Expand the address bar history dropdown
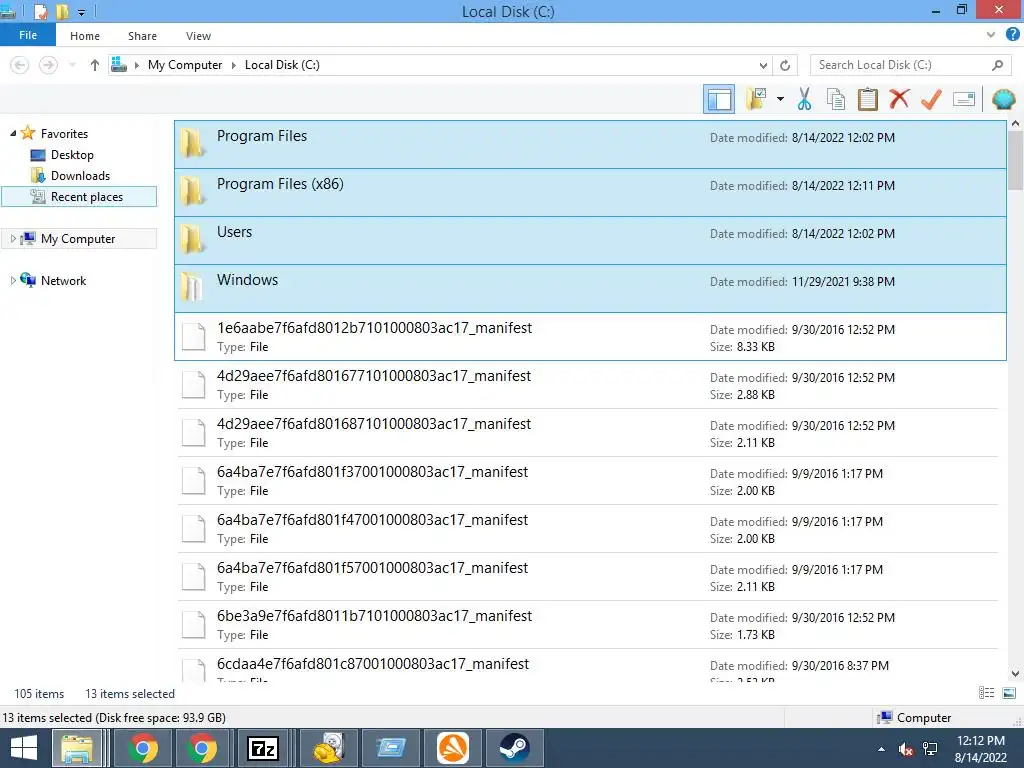Viewport: 1024px width, 768px height. pos(763,65)
